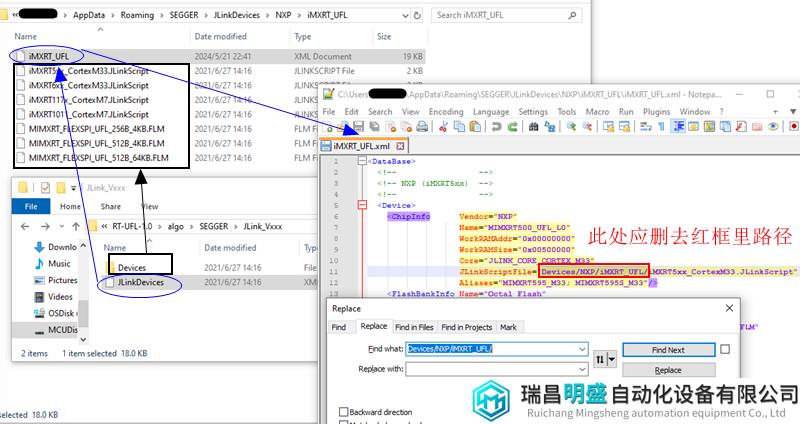800x424 pixels.
Task: Switch to Find in Projects tab
Action: coord(466,327)
